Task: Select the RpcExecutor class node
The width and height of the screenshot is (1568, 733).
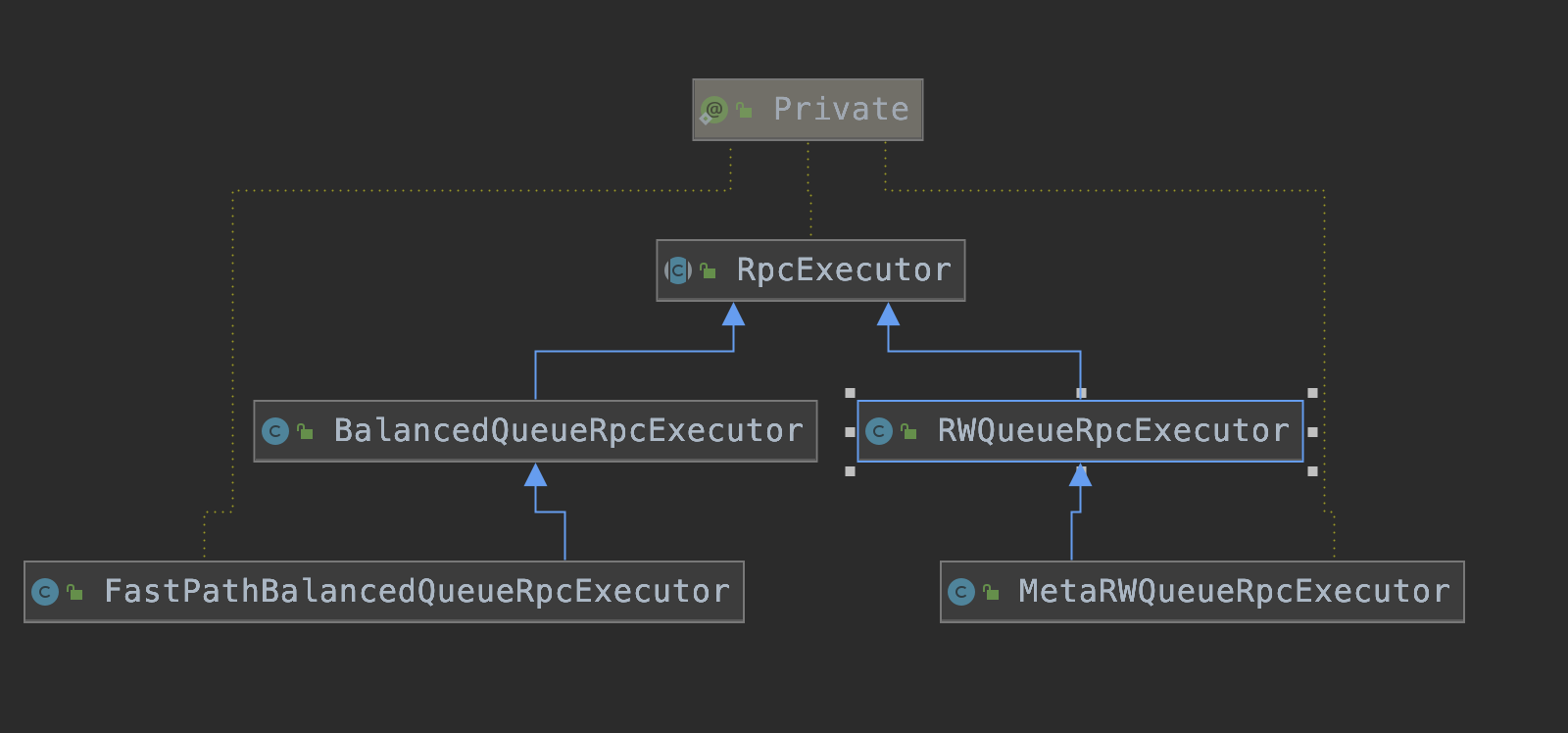Action: 810,270
